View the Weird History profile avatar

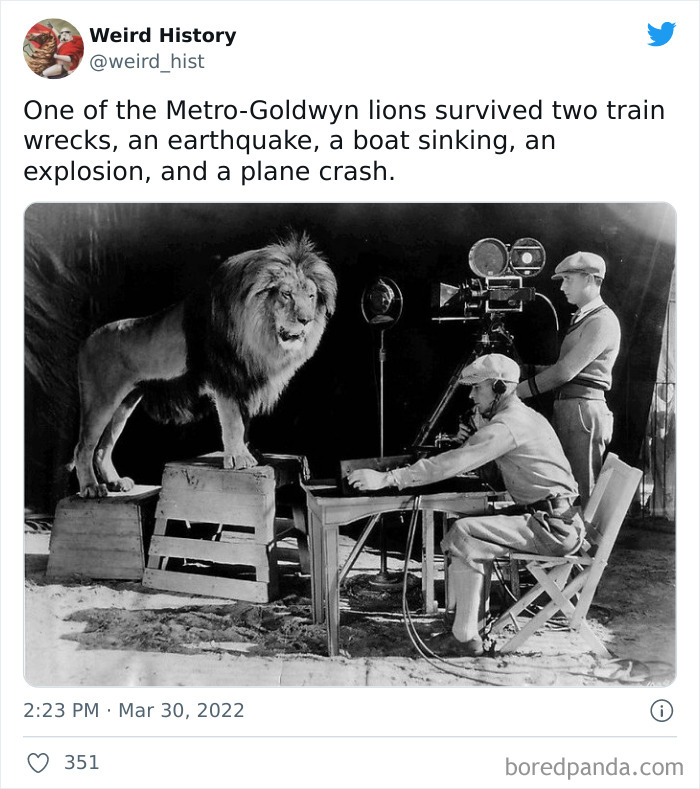click(x=53, y=48)
